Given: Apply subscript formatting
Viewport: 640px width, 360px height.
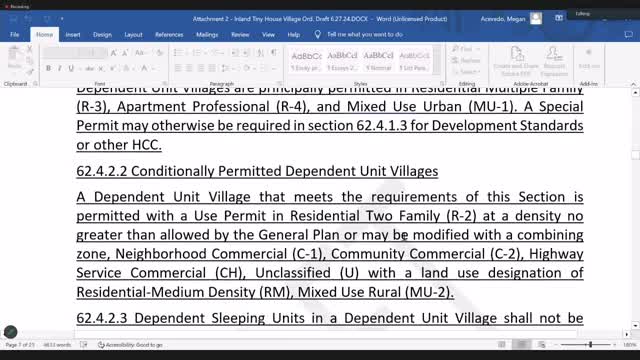Looking at the screenshot, I should click(x=101, y=69).
